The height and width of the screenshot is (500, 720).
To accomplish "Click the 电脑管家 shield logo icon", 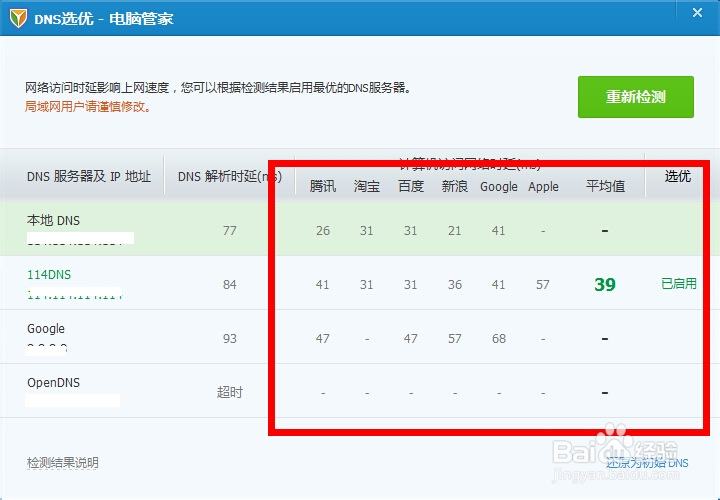I will point(18,18).
